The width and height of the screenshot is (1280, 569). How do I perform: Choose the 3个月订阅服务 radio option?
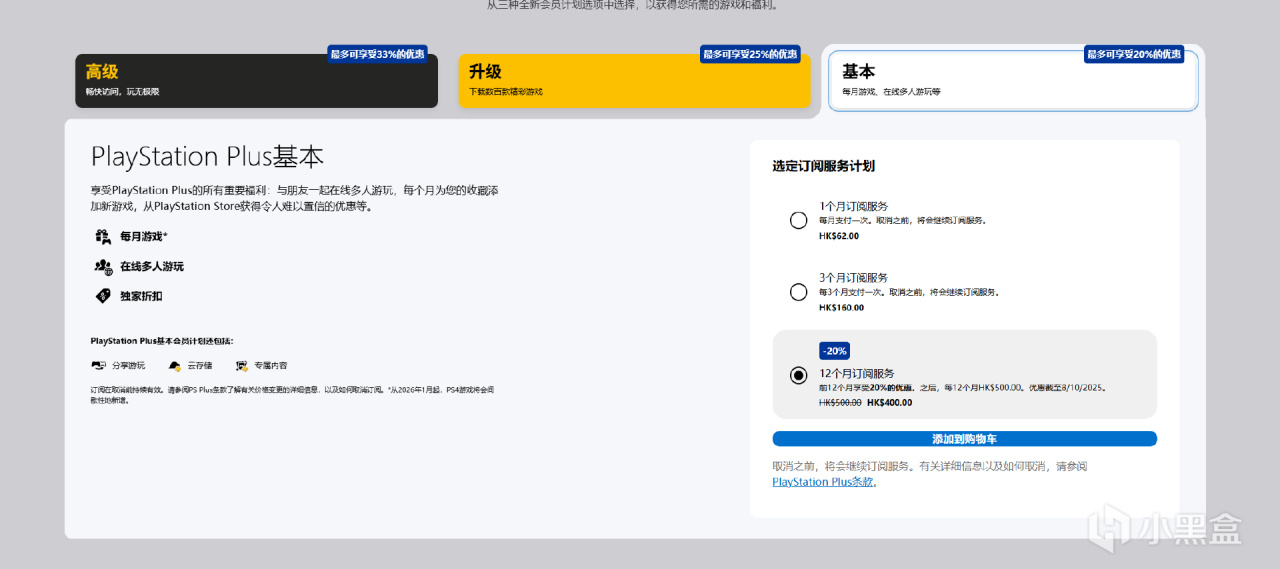798,292
